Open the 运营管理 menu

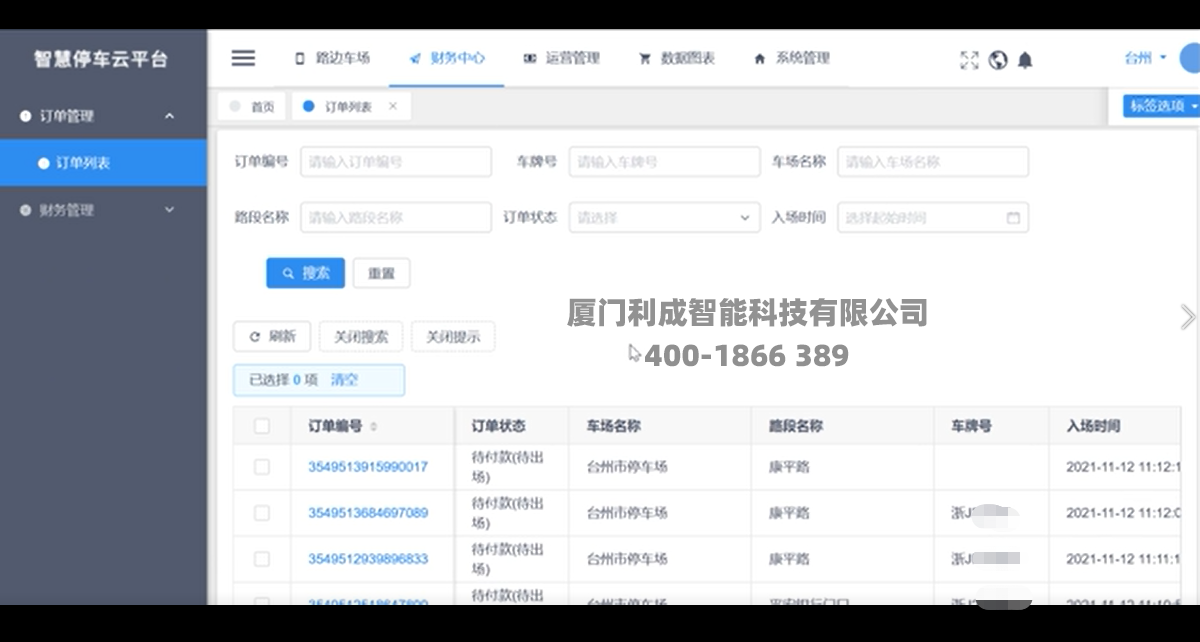(562, 58)
